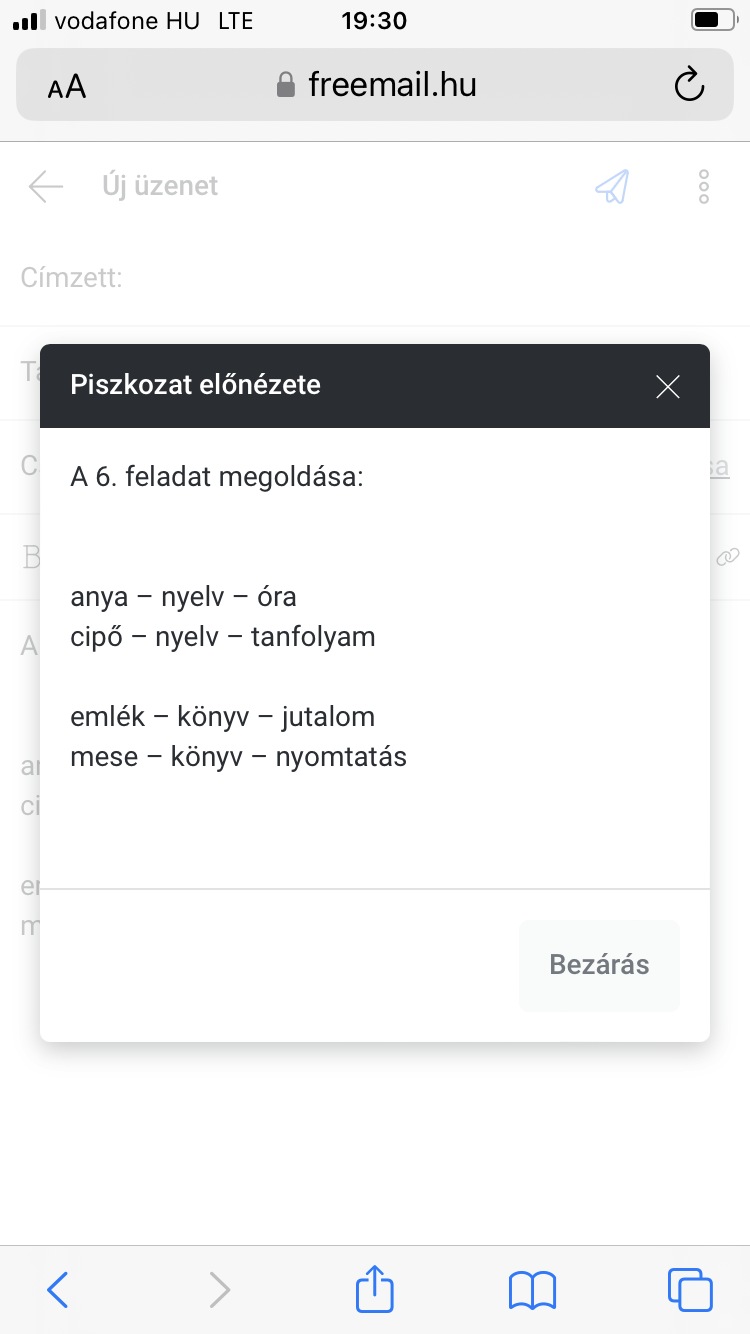This screenshot has height=1334, width=750.
Task: Close the Piszkozat előnézete dialog with the X
Action: point(667,387)
